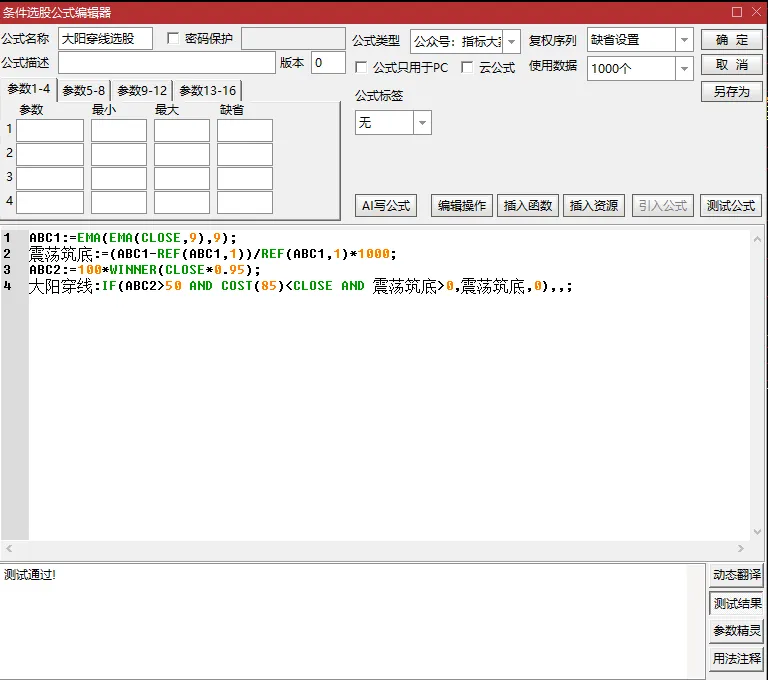Run the 测试公式 button
This screenshot has height=680, width=768.
pos(731,206)
